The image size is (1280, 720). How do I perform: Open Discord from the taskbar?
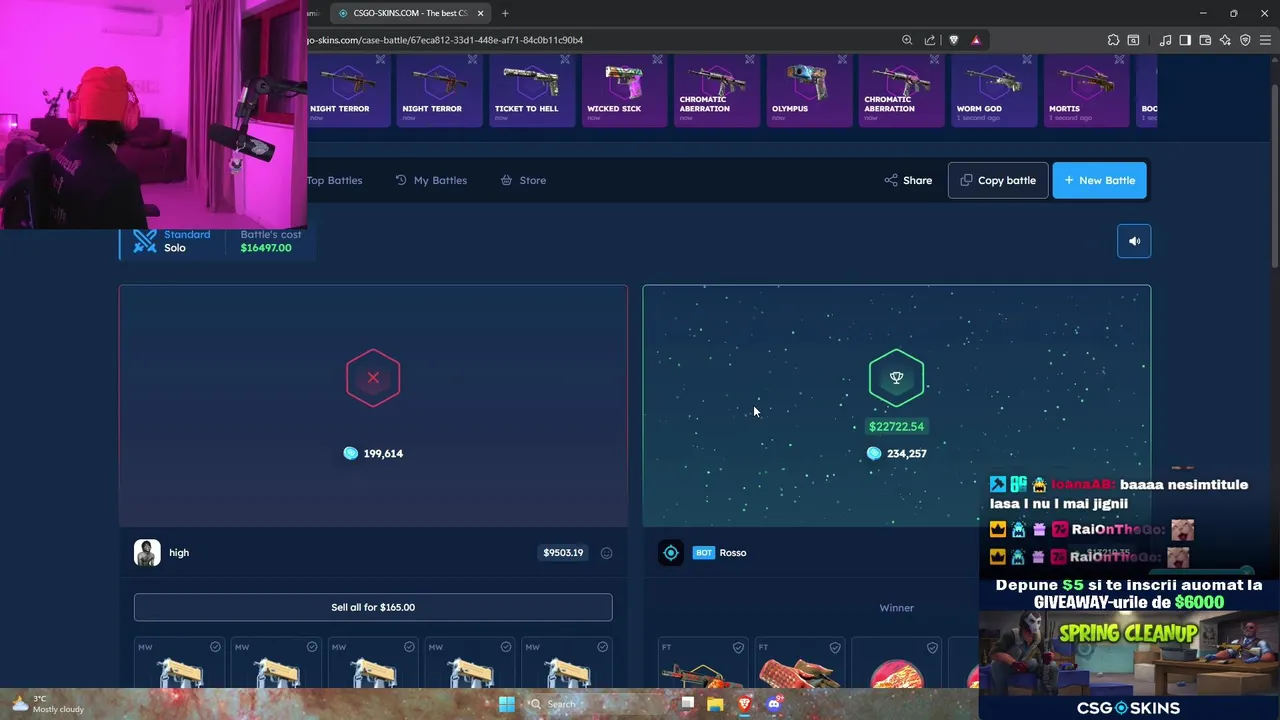(x=773, y=704)
